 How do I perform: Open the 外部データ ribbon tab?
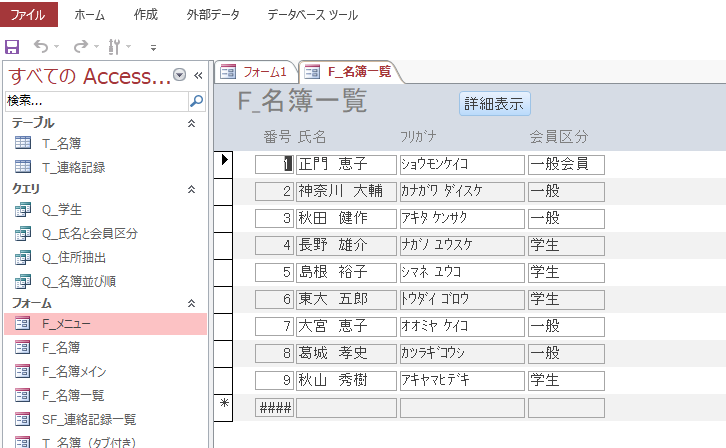213,15
